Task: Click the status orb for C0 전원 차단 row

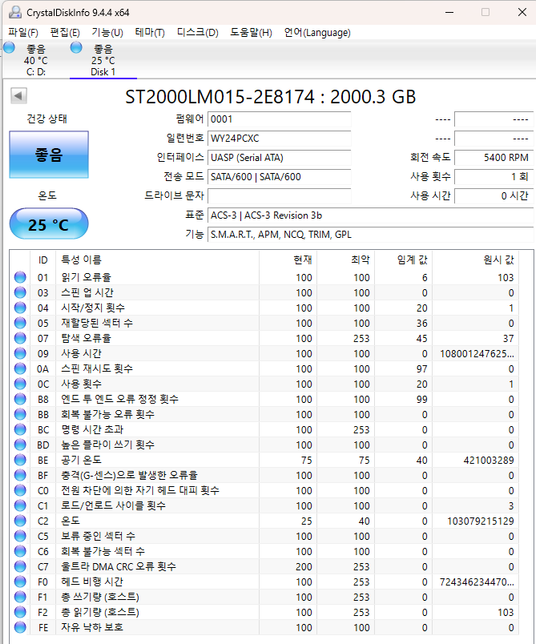Action: click(x=20, y=490)
